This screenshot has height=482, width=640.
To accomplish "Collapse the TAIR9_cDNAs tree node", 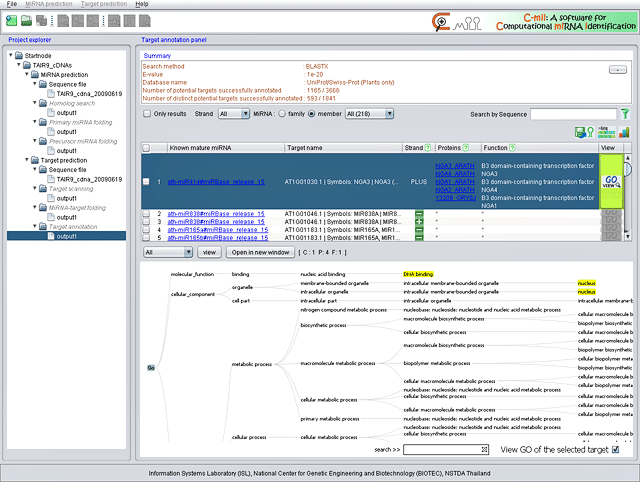I will [x=19, y=64].
